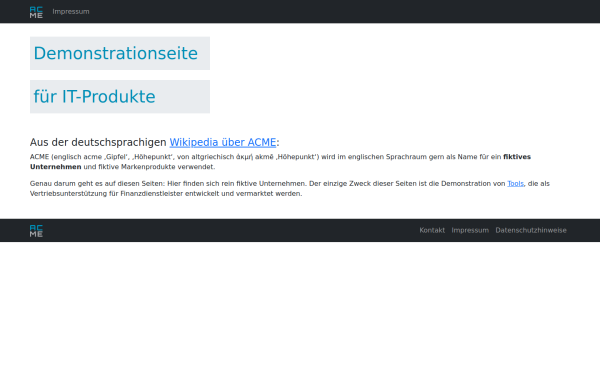Click the paragraph starting Genau darum geht

point(290,189)
